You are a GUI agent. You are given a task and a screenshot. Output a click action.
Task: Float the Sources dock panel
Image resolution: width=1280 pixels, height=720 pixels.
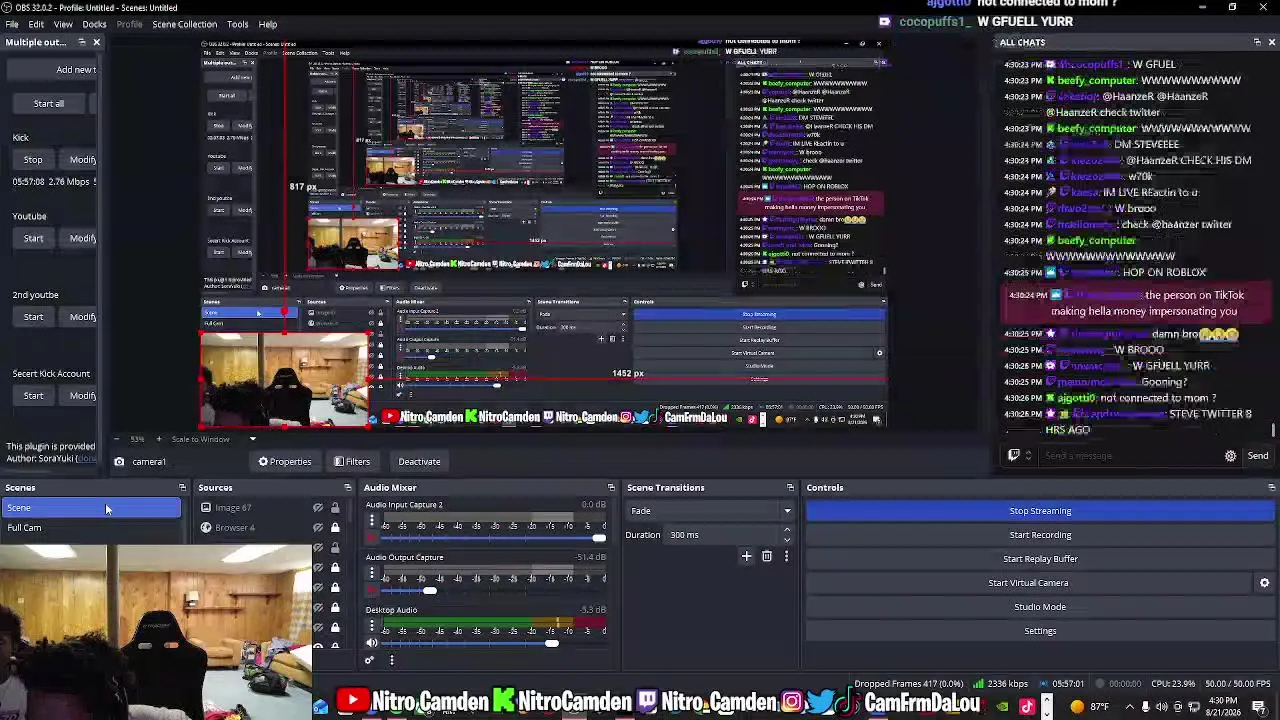coord(347,488)
